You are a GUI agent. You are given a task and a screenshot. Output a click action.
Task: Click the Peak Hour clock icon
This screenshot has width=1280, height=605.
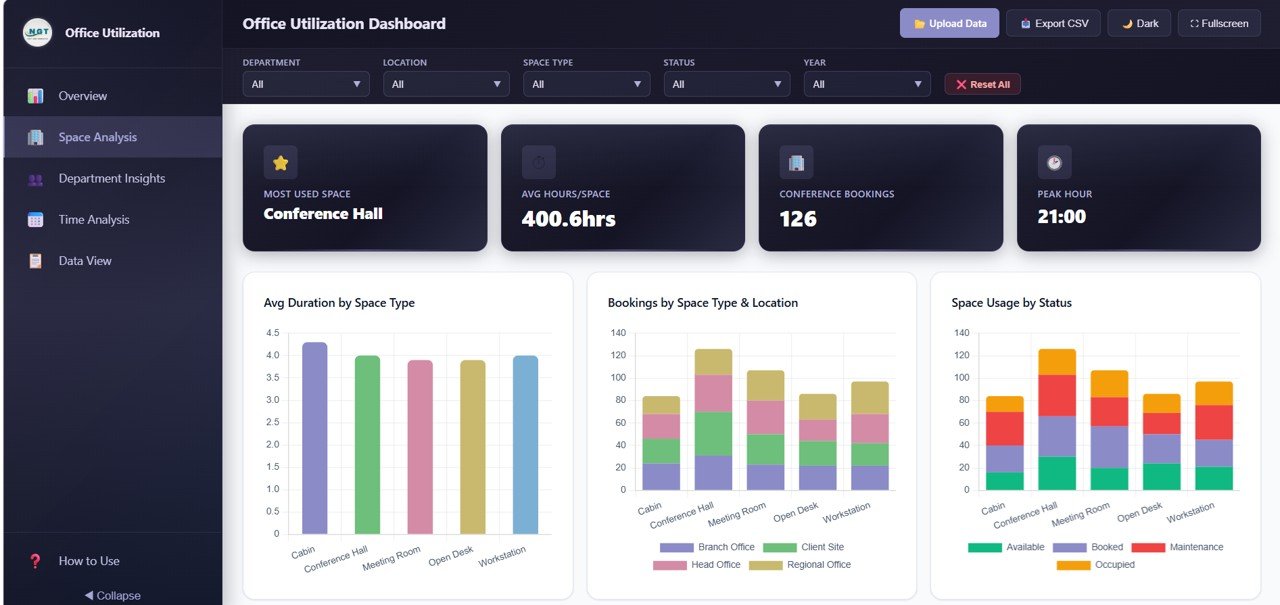[1054, 162]
